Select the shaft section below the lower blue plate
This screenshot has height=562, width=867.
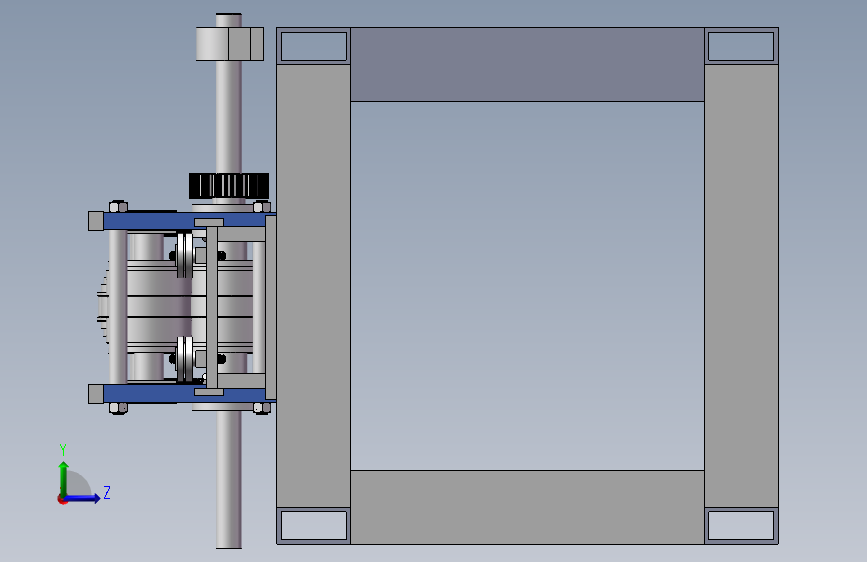[228, 479]
